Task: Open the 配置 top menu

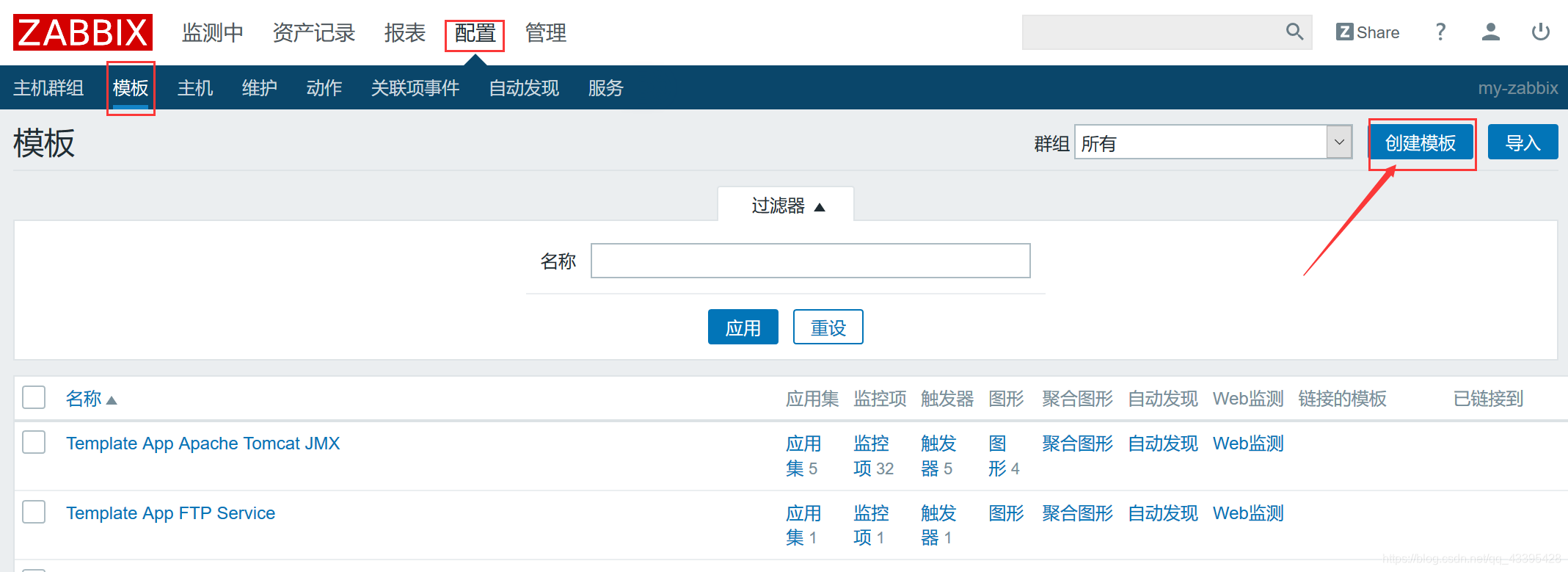Action: [x=475, y=33]
